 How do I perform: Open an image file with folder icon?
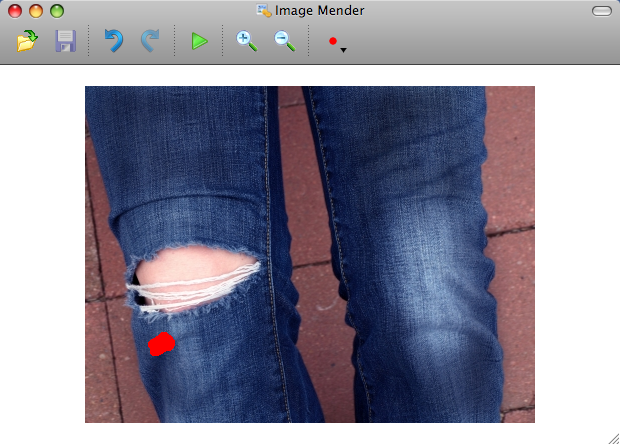27,41
